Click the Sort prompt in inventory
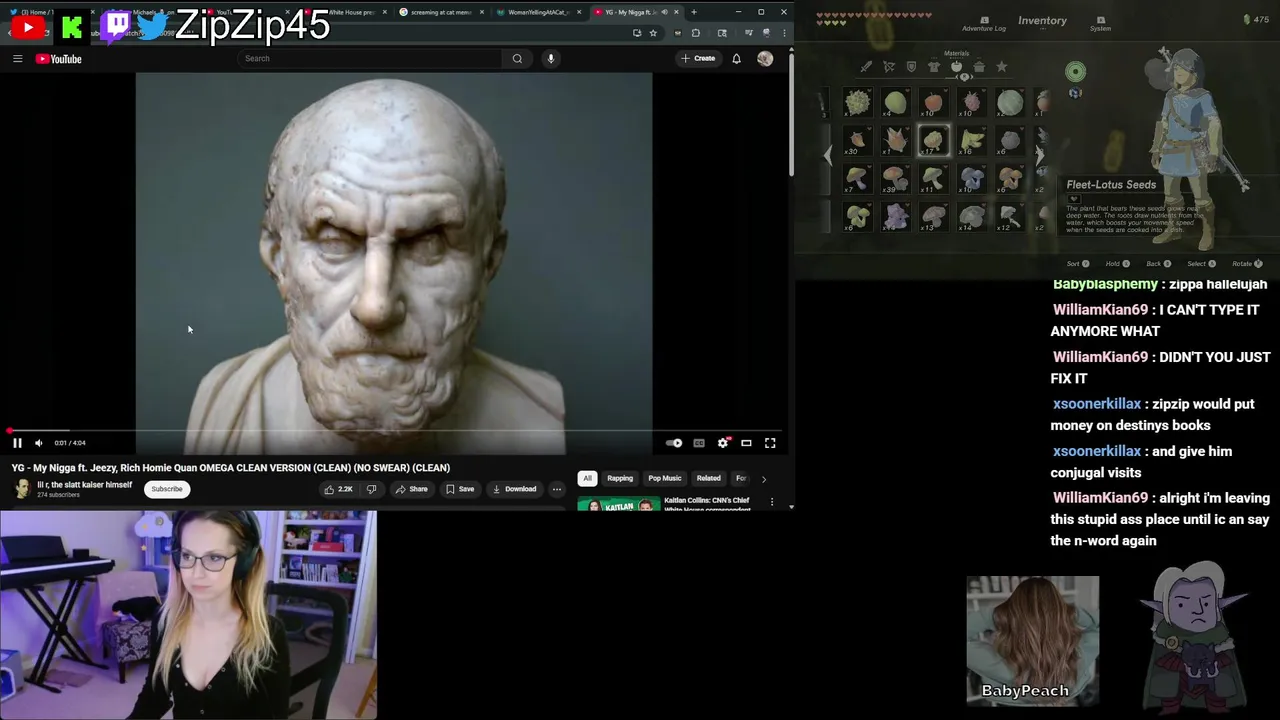This screenshot has width=1280, height=720. click(1079, 264)
